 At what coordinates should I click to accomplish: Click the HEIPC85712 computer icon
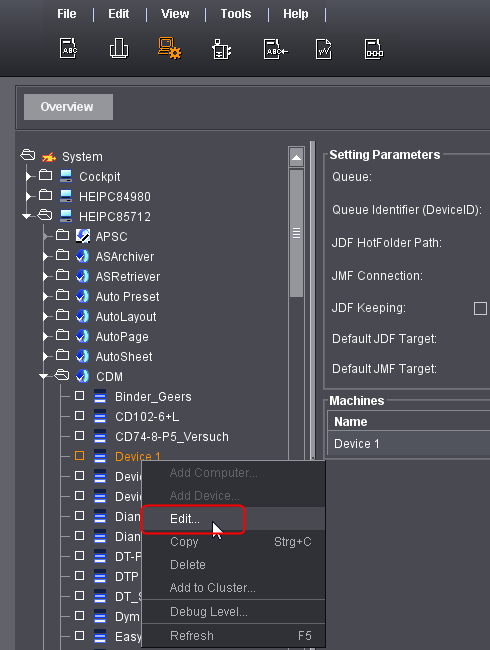pyautogui.click(x=66, y=216)
